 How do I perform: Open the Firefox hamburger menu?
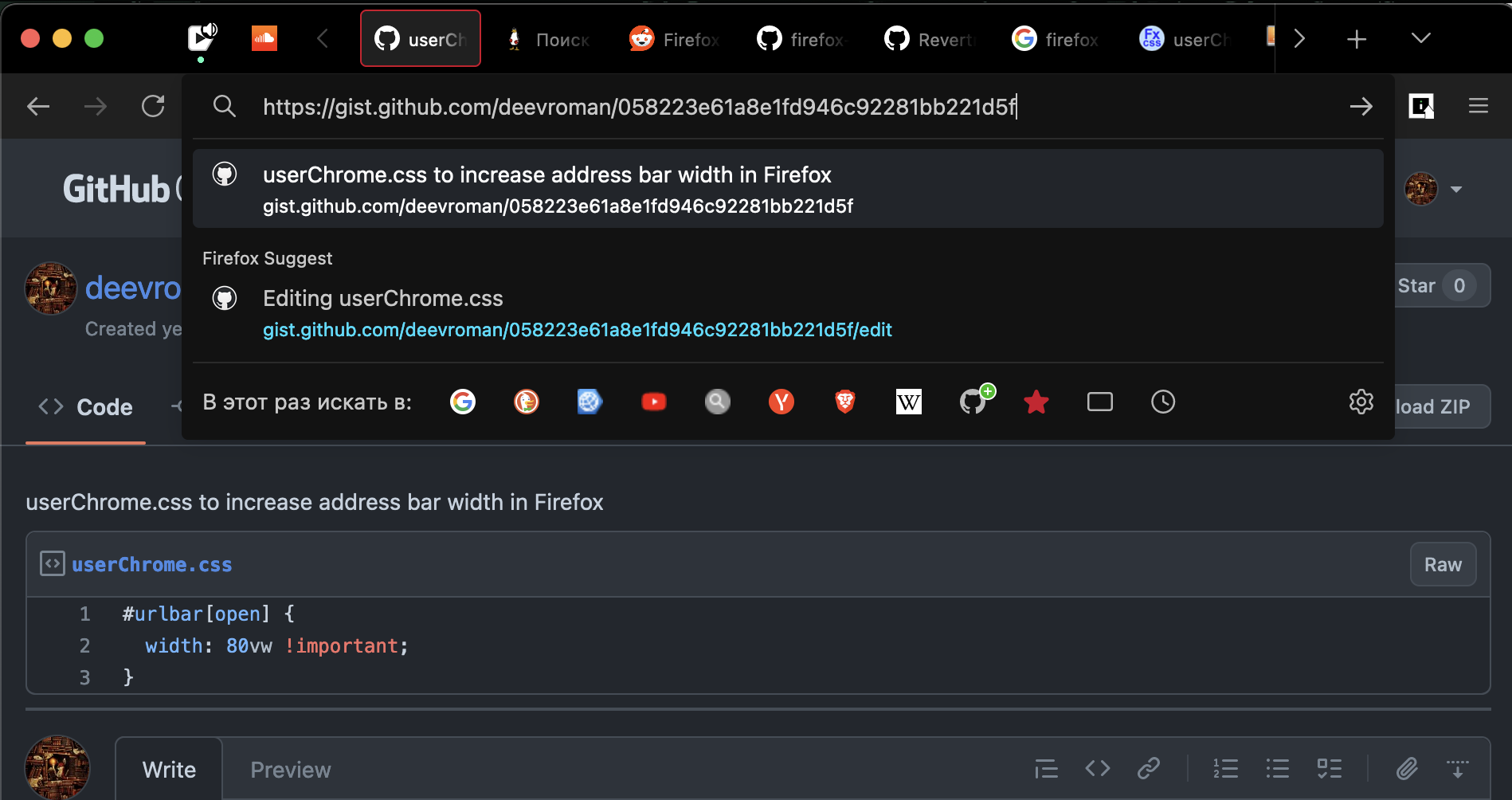(x=1479, y=106)
